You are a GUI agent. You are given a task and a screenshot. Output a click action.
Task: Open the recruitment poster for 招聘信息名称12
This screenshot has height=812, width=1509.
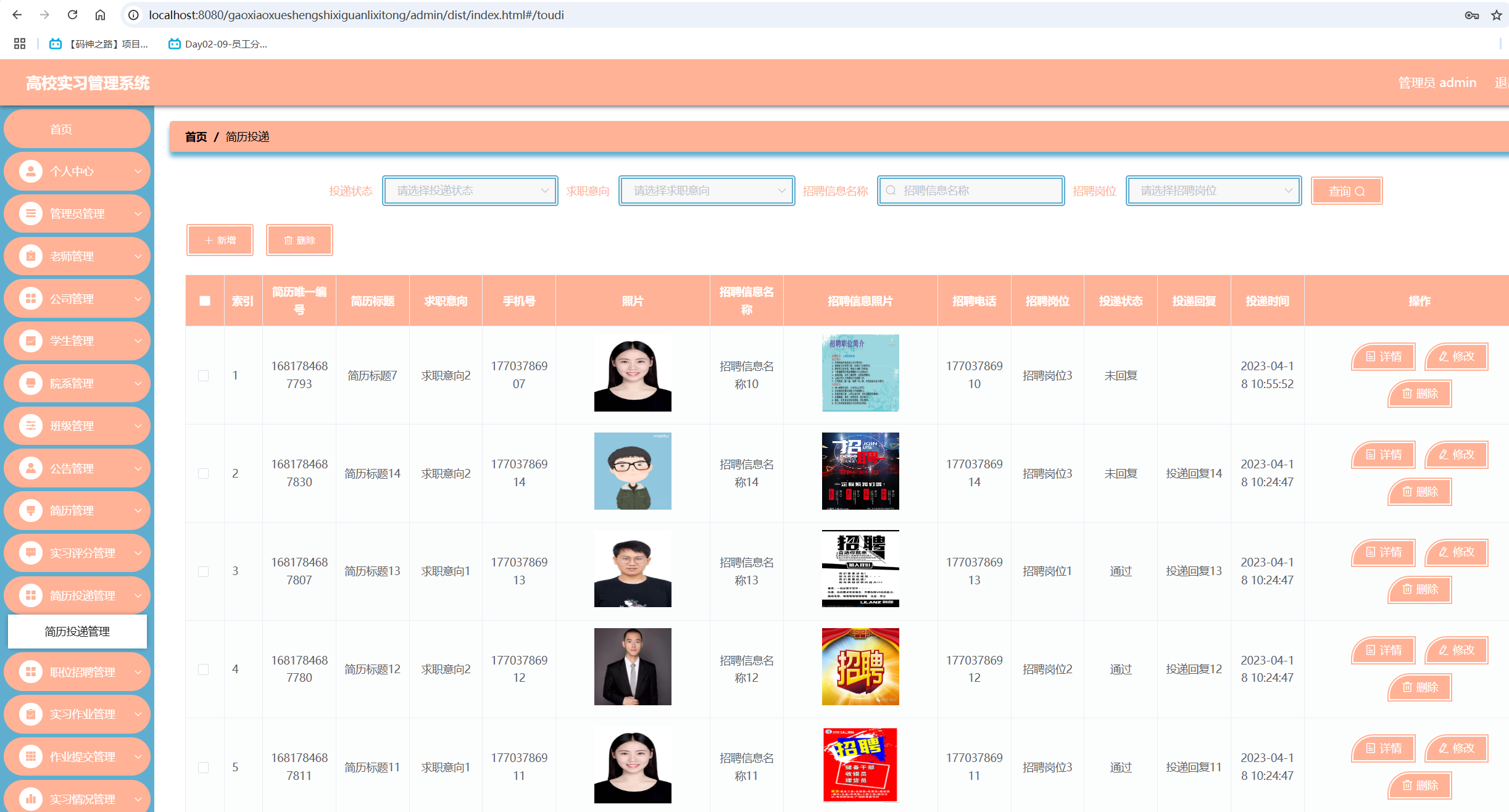click(860, 666)
